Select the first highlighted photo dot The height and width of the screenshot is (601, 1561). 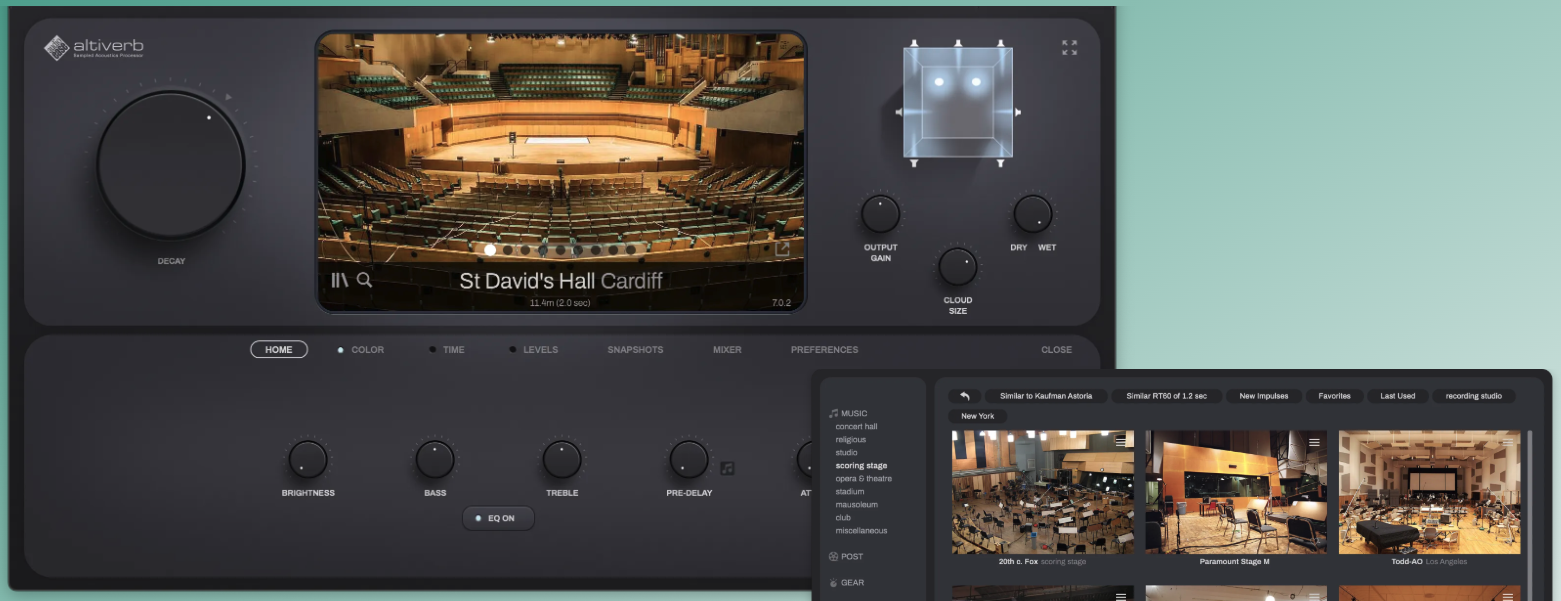(x=490, y=250)
